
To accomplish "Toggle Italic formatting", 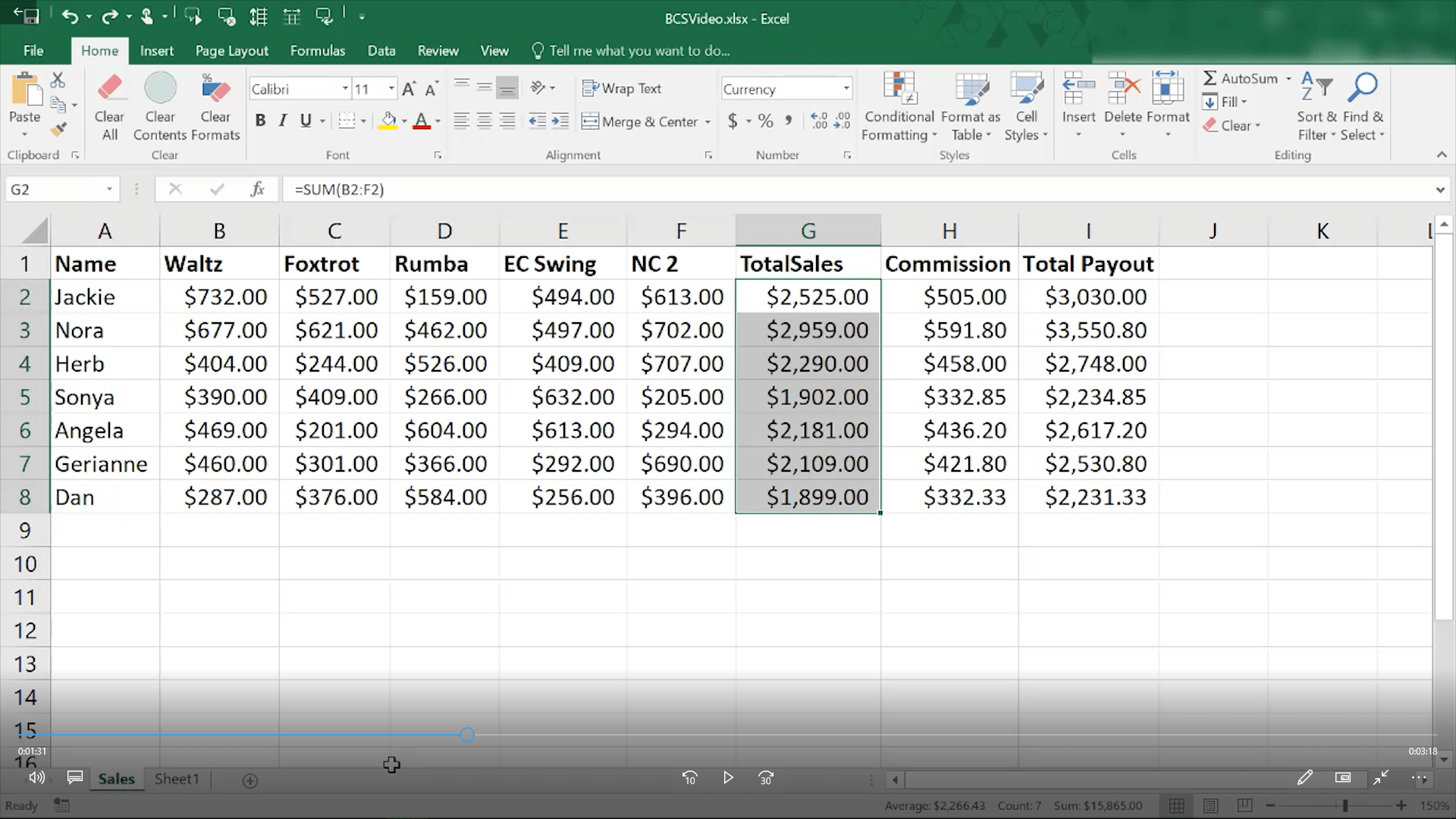I will [283, 121].
